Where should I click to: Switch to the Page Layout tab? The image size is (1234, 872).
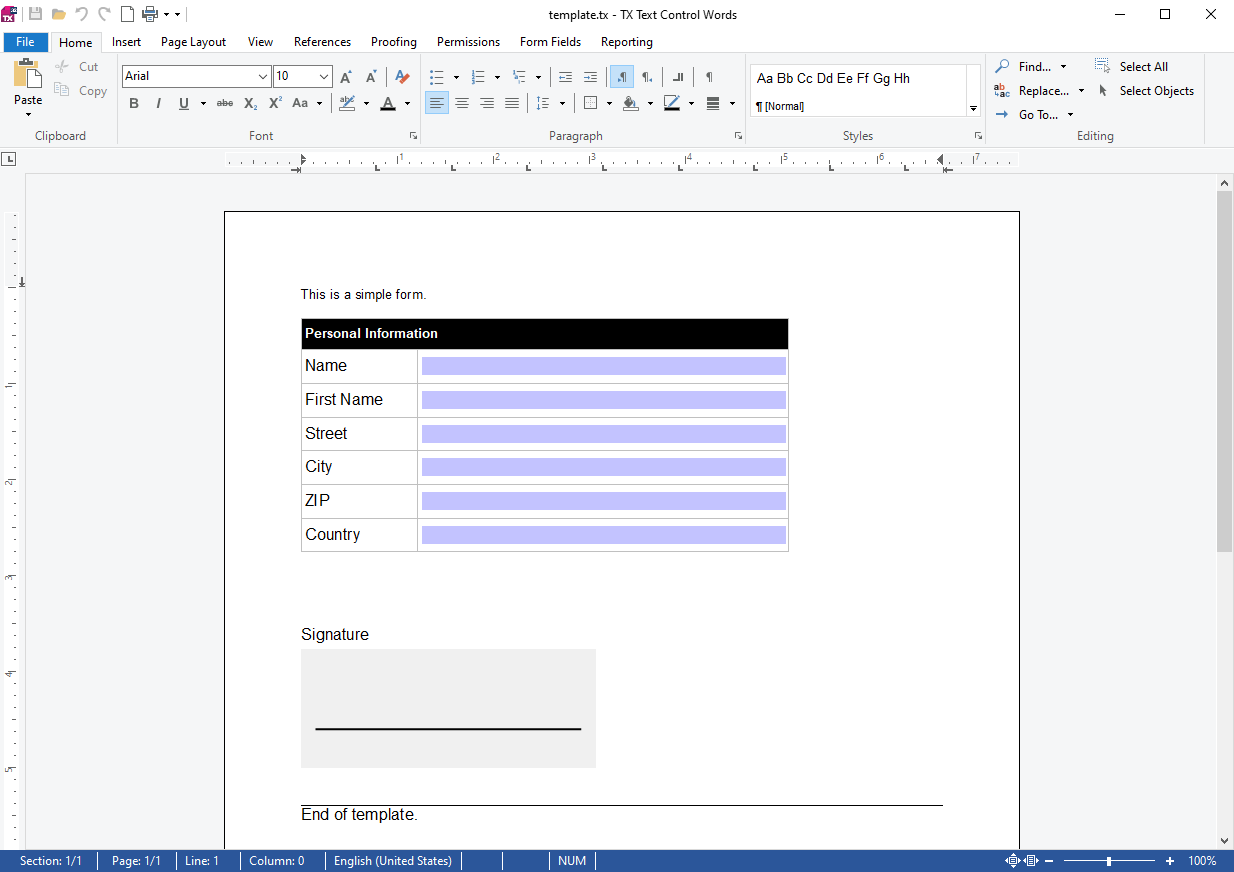pyautogui.click(x=193, y=42)
